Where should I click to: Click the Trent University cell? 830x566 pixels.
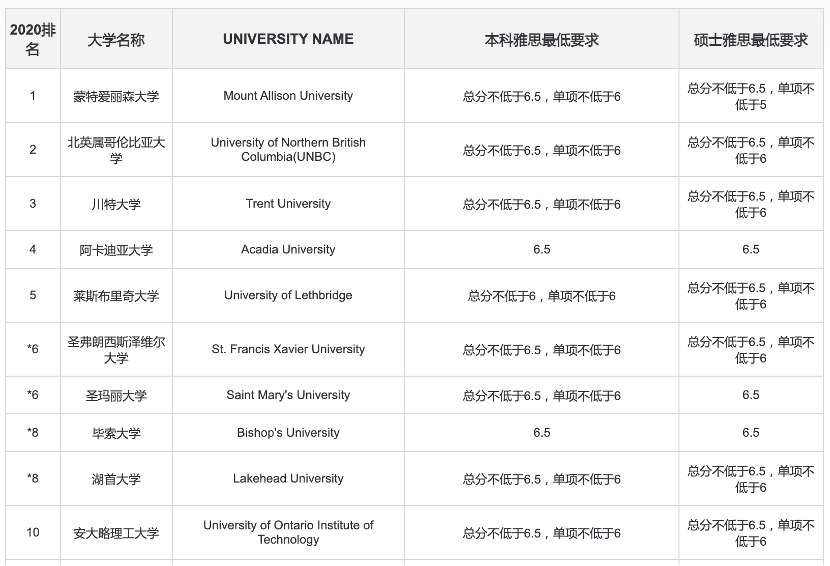point(288,204)
